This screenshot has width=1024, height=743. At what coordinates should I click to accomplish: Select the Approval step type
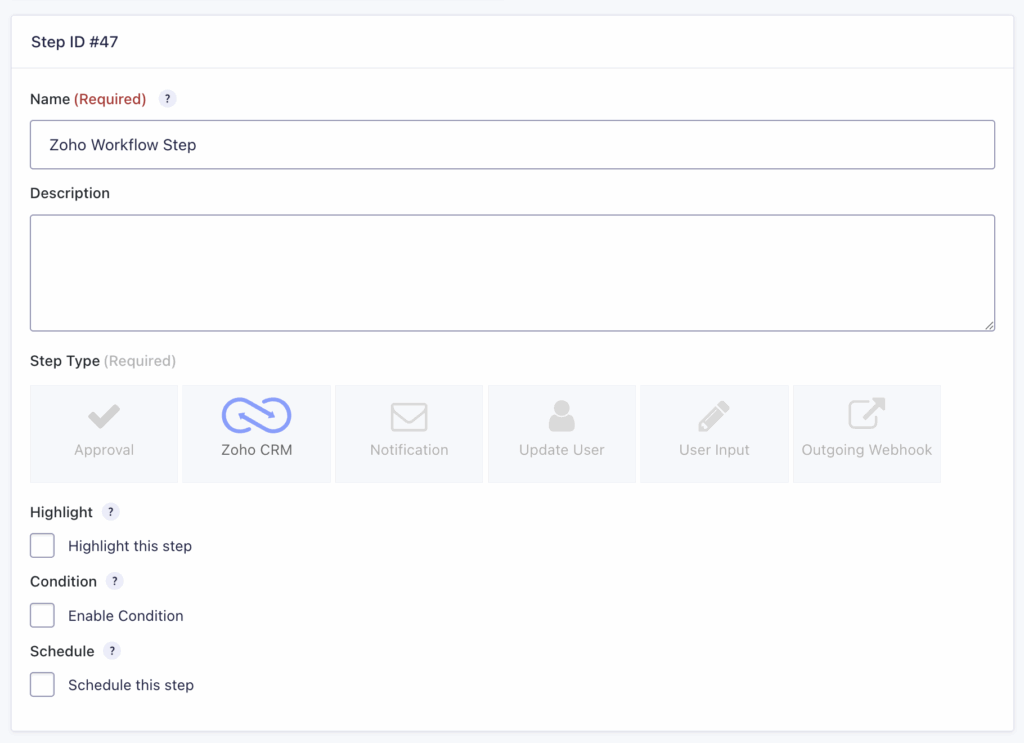point(103,433)
